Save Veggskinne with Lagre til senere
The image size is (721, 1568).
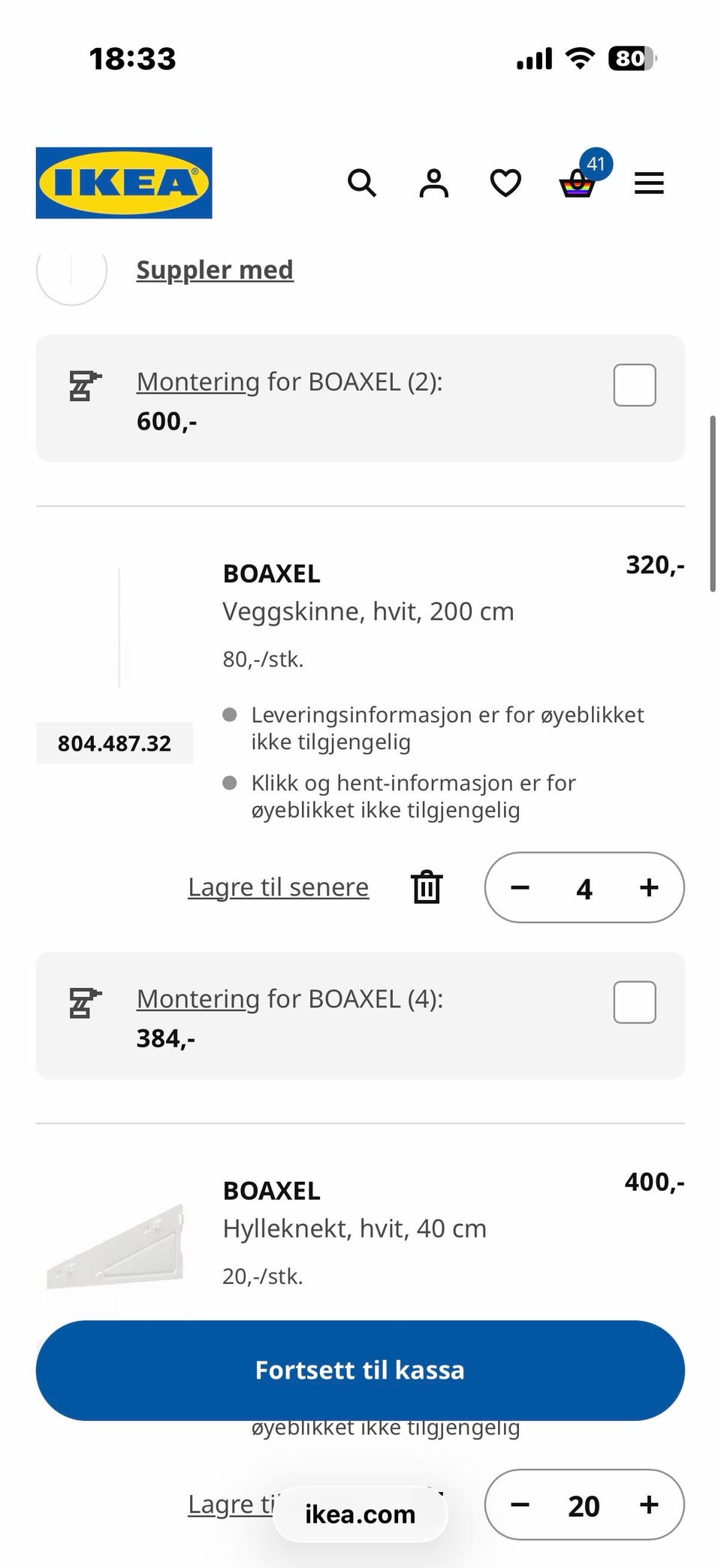(x=279, y=887)
